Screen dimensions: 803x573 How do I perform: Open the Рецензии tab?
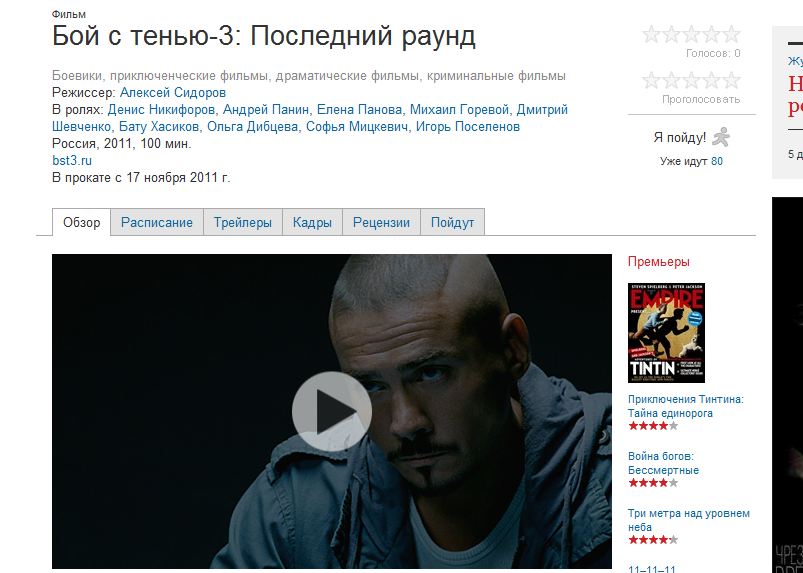[382, 223]
